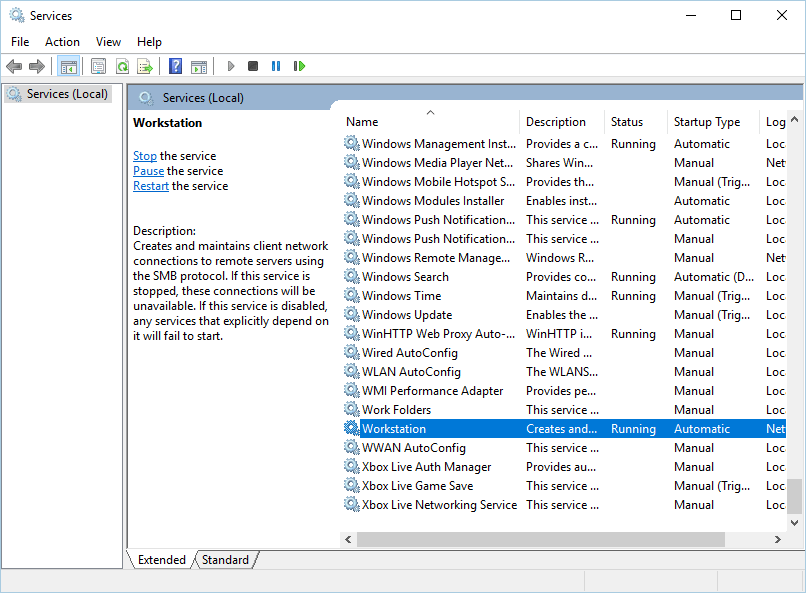Viewport: 806px width, 593px height.
Task: Toggle the Show/Hide Console Tree icon
Action: click(68, 66)
